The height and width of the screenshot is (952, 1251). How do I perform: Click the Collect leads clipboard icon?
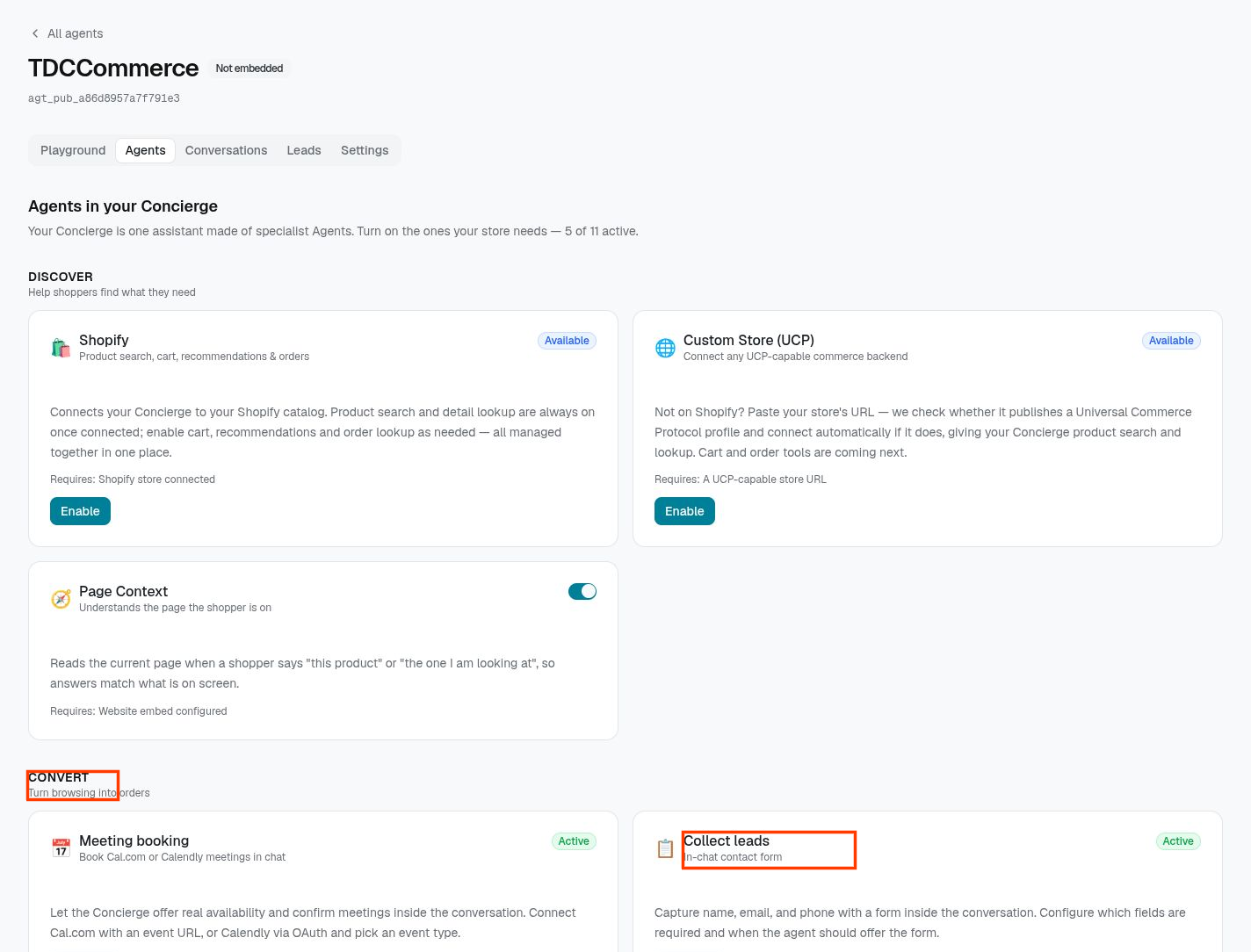pos(665,848)
